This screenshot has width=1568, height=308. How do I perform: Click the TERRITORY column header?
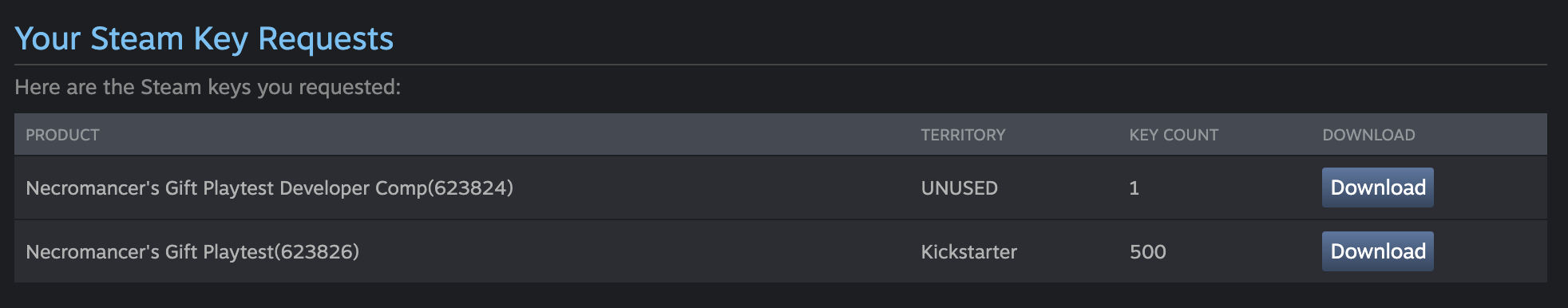pos(963,135)
